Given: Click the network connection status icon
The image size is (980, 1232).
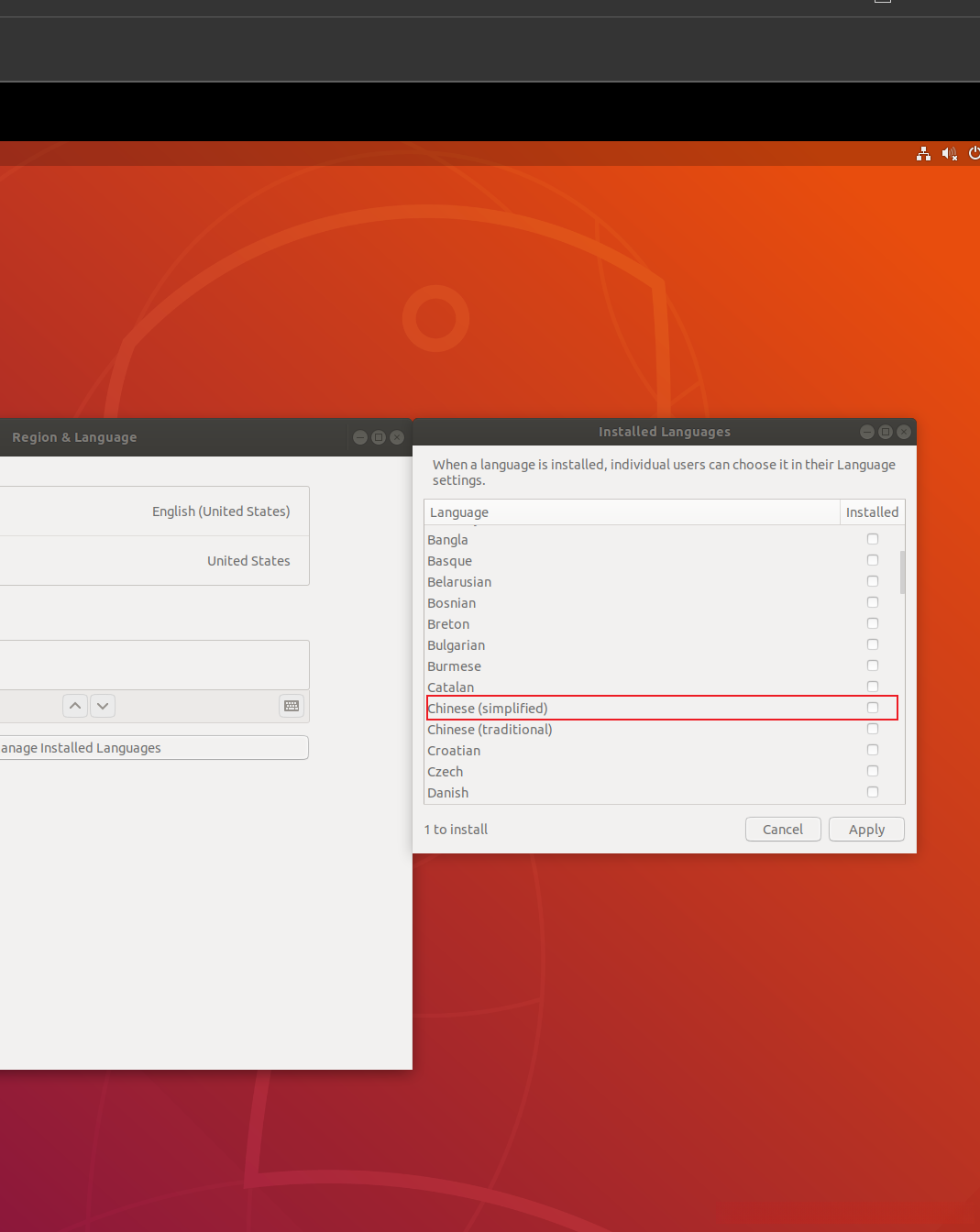Looking at the screenshot, I should (x=923, y=154).
